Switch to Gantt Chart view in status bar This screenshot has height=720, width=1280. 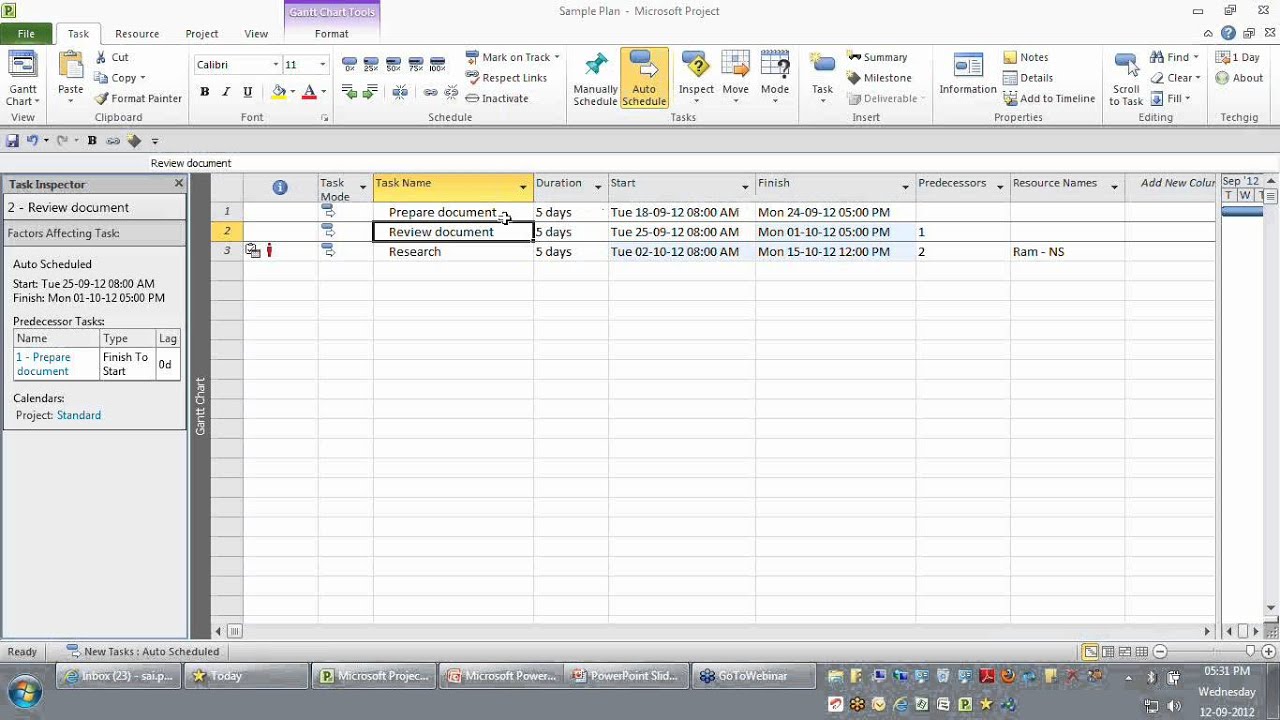[x=1091, y=652]
